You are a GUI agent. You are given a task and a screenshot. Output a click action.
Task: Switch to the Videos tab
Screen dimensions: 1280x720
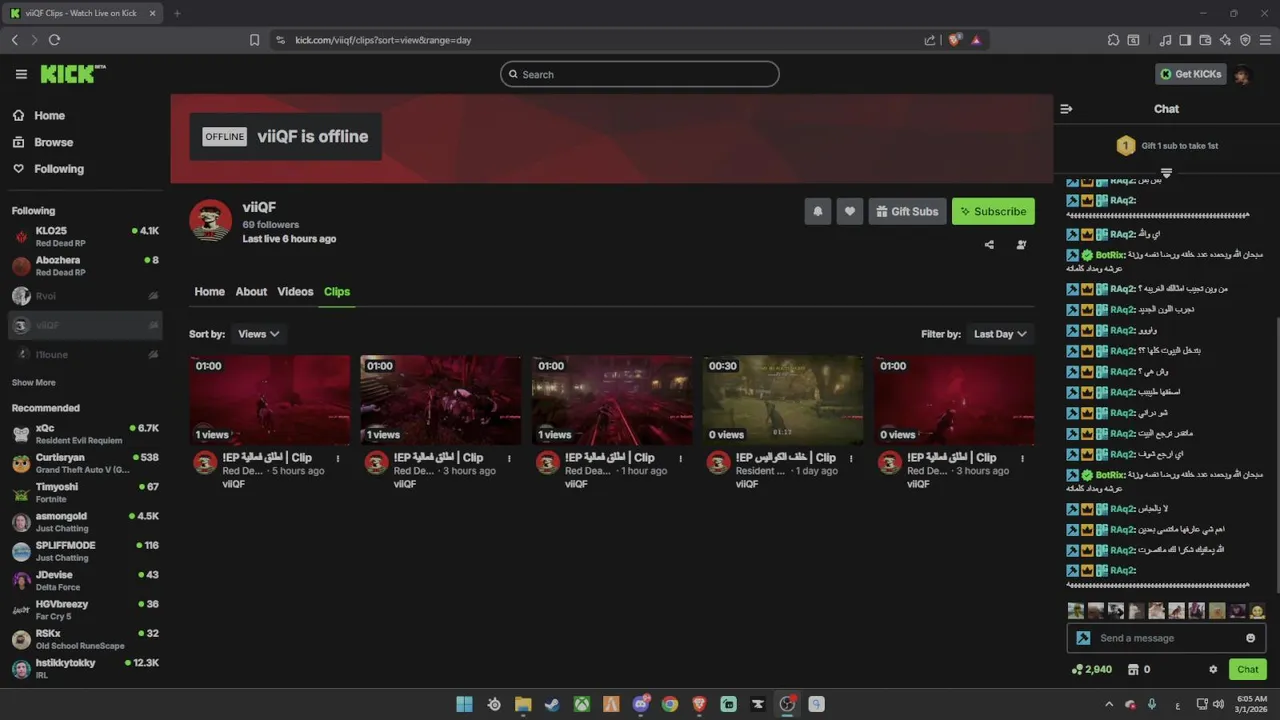point(295,292)
